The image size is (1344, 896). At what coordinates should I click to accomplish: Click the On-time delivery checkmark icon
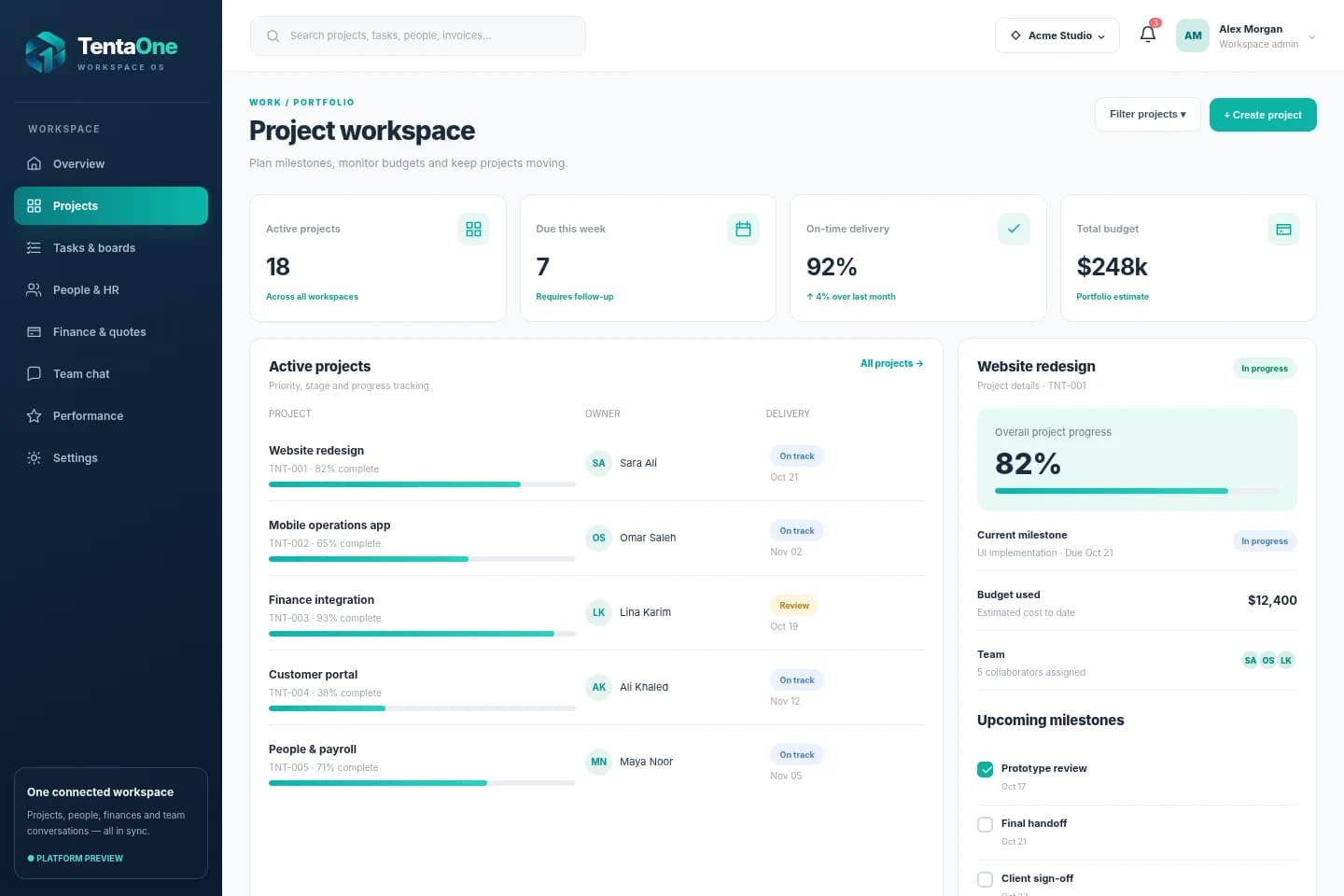pos(1014,229)
